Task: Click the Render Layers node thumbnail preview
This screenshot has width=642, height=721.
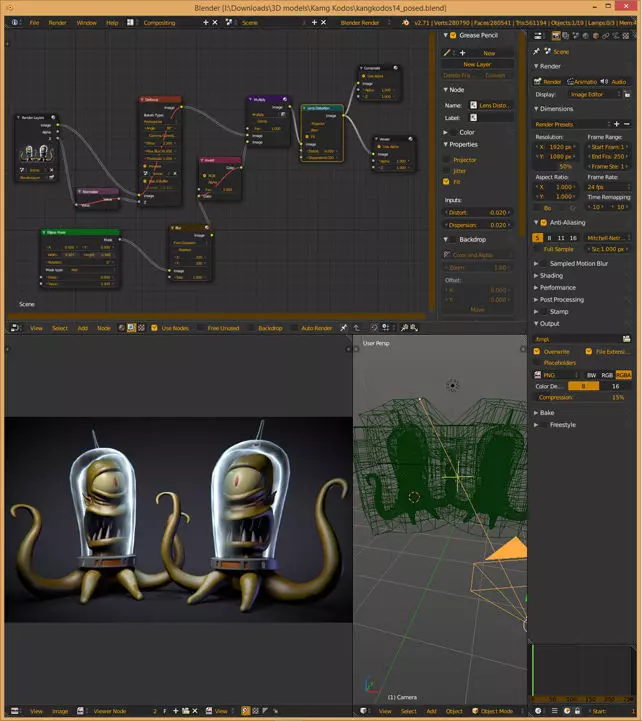Action: point(36,152)
